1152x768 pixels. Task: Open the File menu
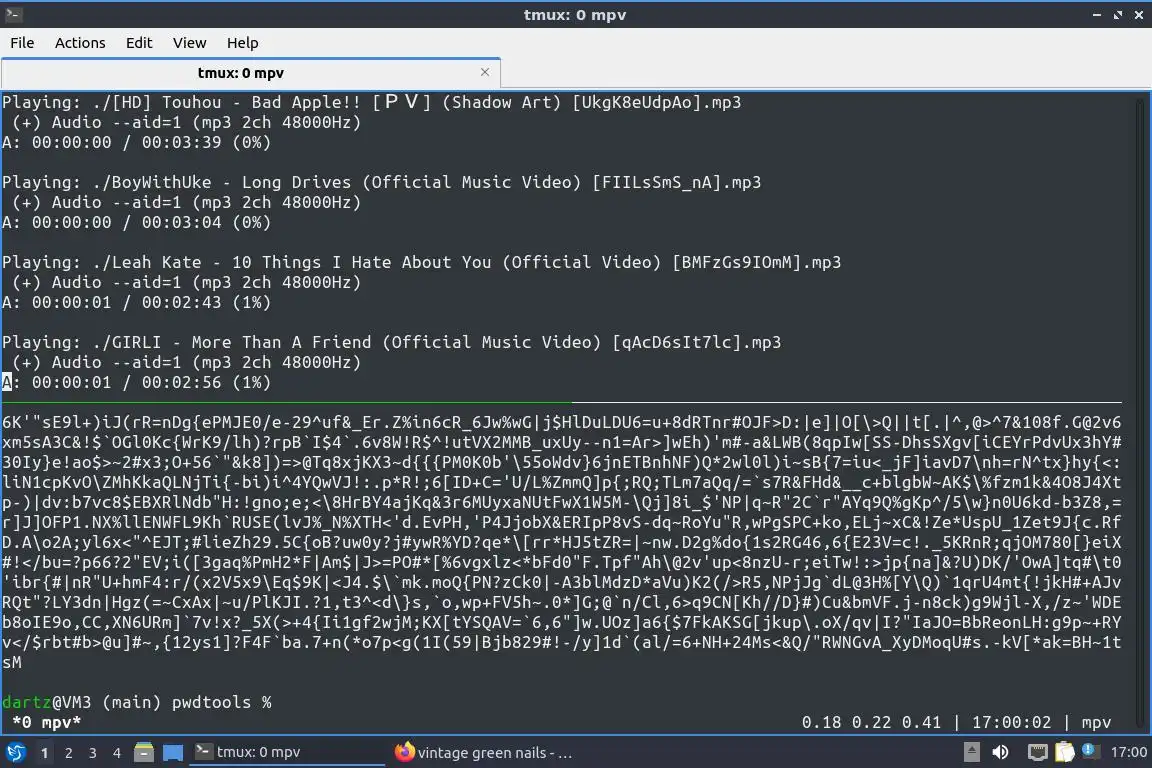point(22,43)
